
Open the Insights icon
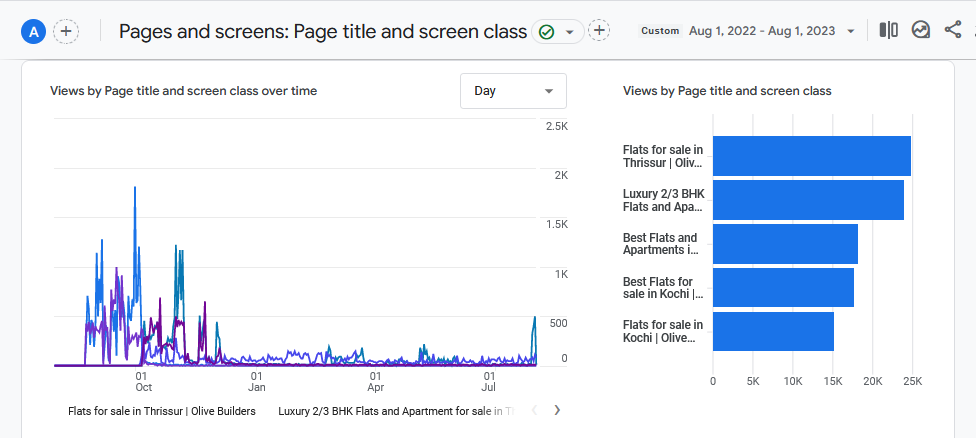[x=921, y=30]
